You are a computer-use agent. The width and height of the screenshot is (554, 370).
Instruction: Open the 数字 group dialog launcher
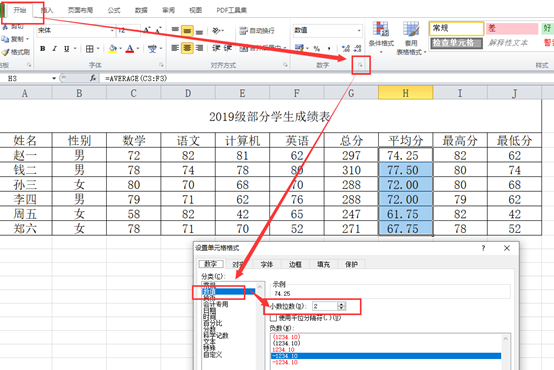coord(360,65)
